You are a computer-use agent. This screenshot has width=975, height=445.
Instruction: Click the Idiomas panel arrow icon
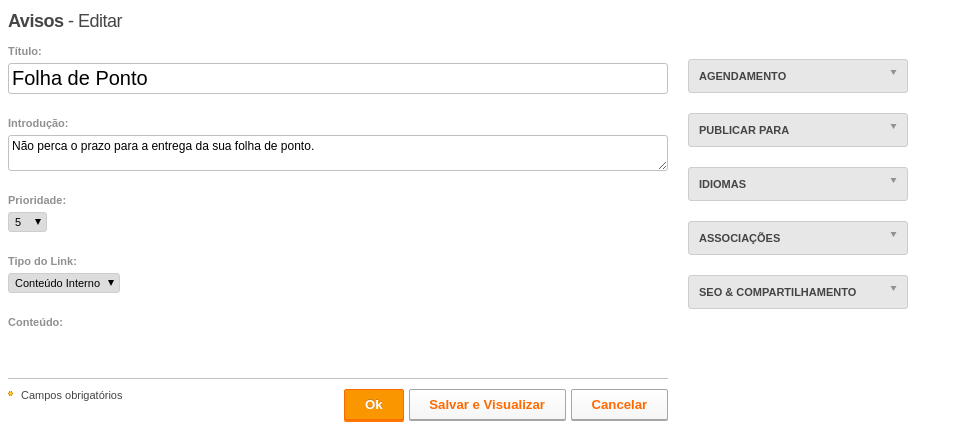click(894, 181)
